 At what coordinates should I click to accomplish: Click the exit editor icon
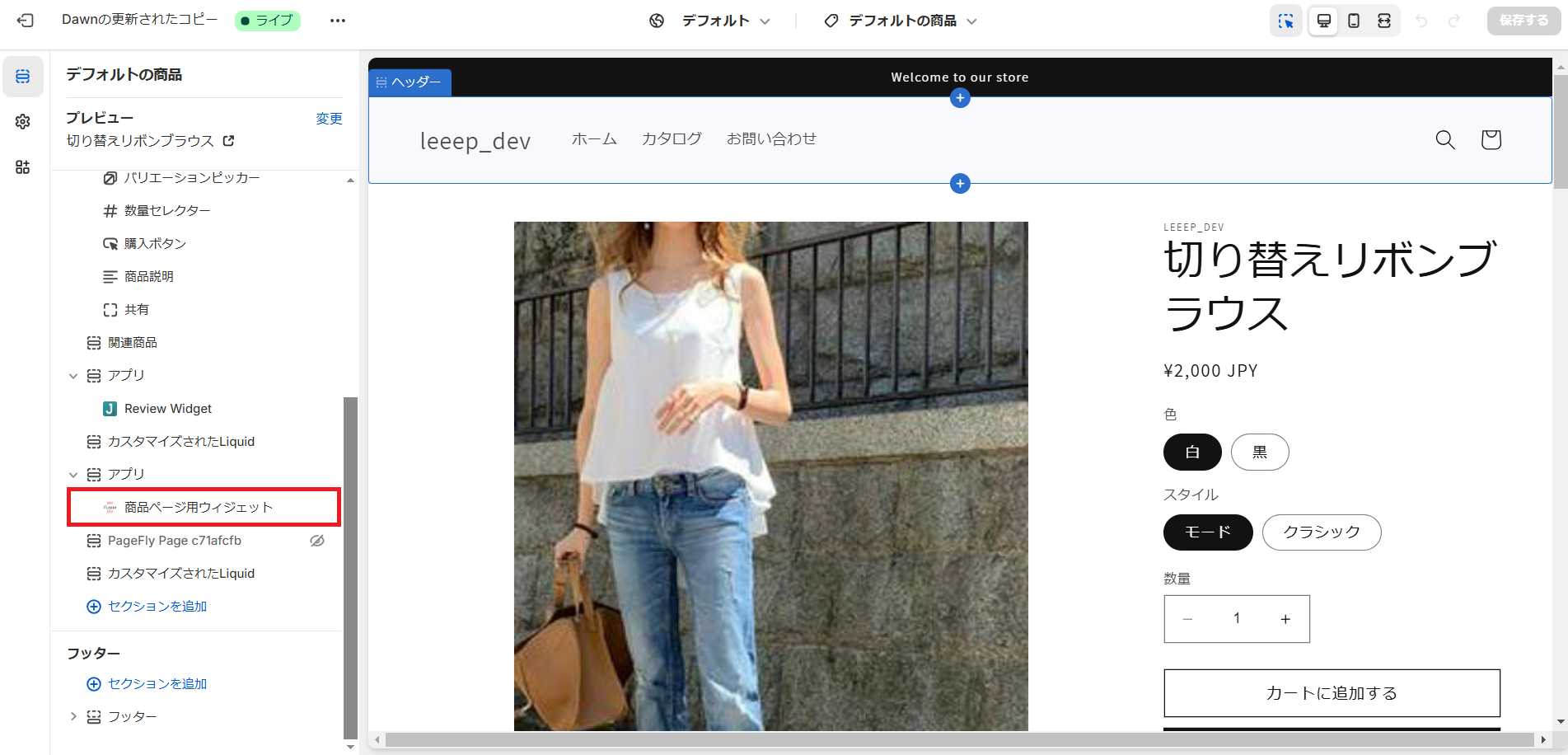pyautogui.click(x=26, y=21)
